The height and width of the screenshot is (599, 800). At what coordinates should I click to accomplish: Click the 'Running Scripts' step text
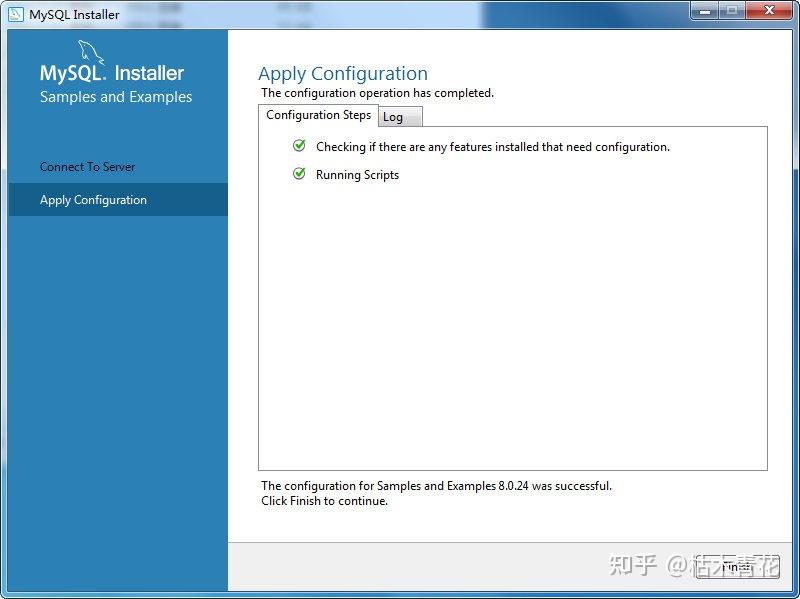[357, 175]
